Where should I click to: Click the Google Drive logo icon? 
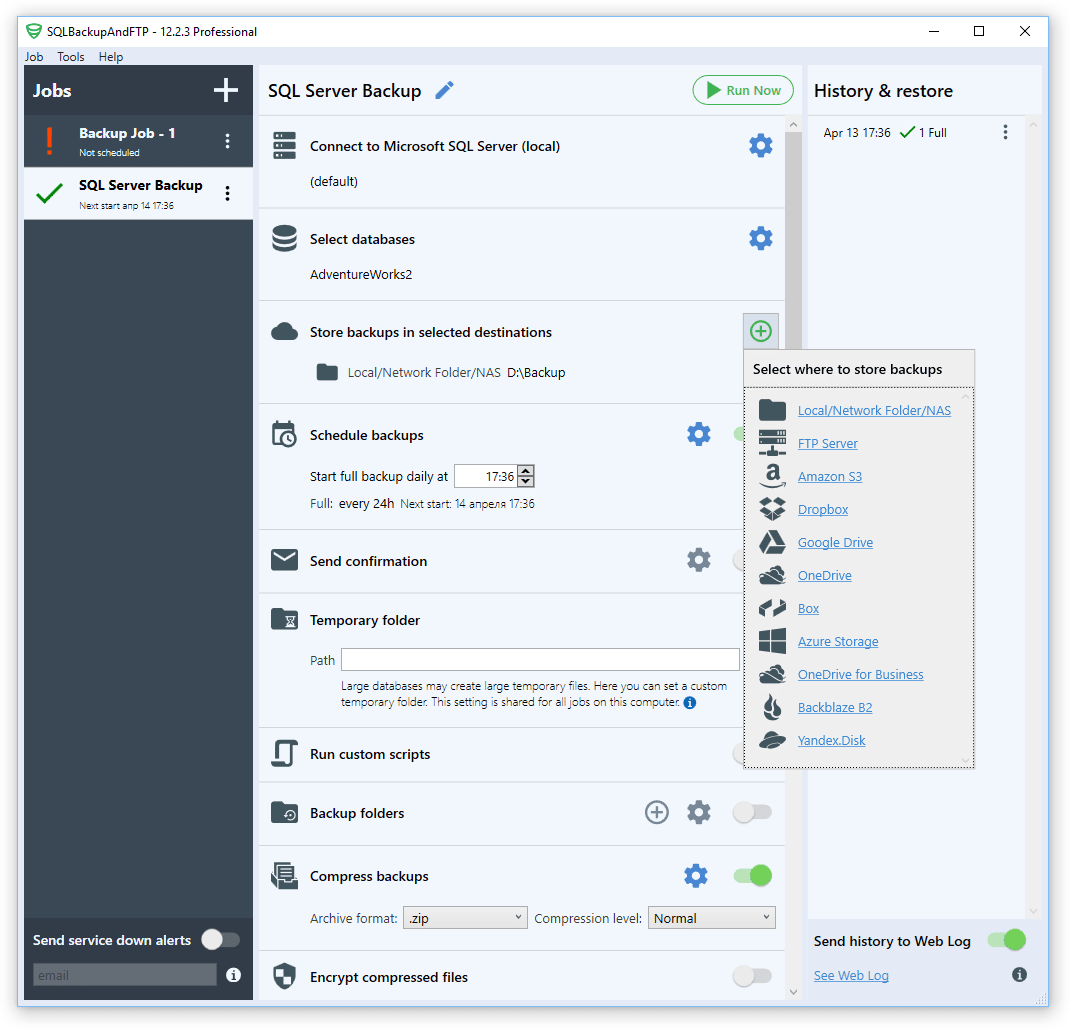tap(772, 542)
